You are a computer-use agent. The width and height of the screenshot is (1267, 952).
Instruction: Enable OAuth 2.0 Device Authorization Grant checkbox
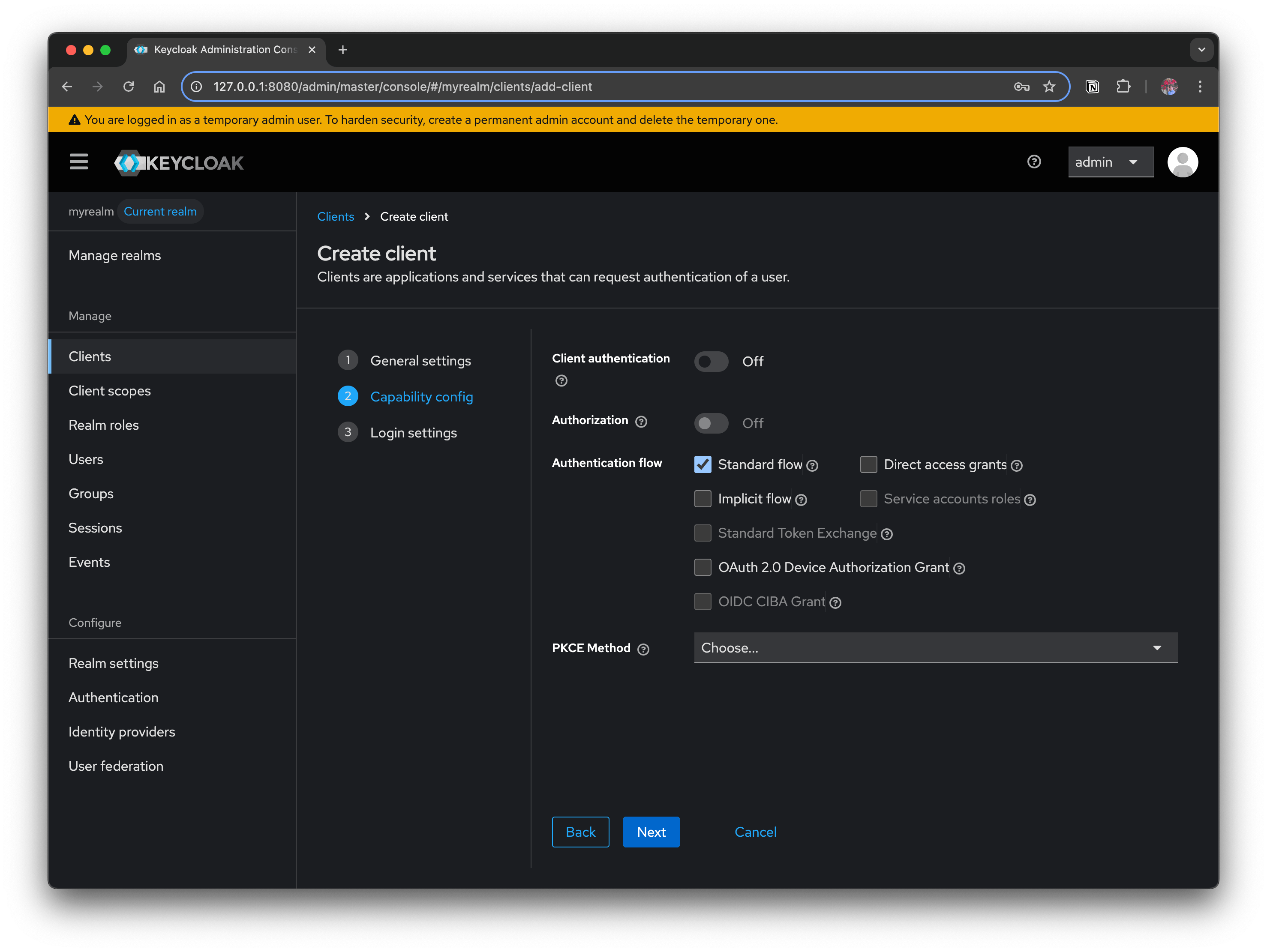point(702,567)
